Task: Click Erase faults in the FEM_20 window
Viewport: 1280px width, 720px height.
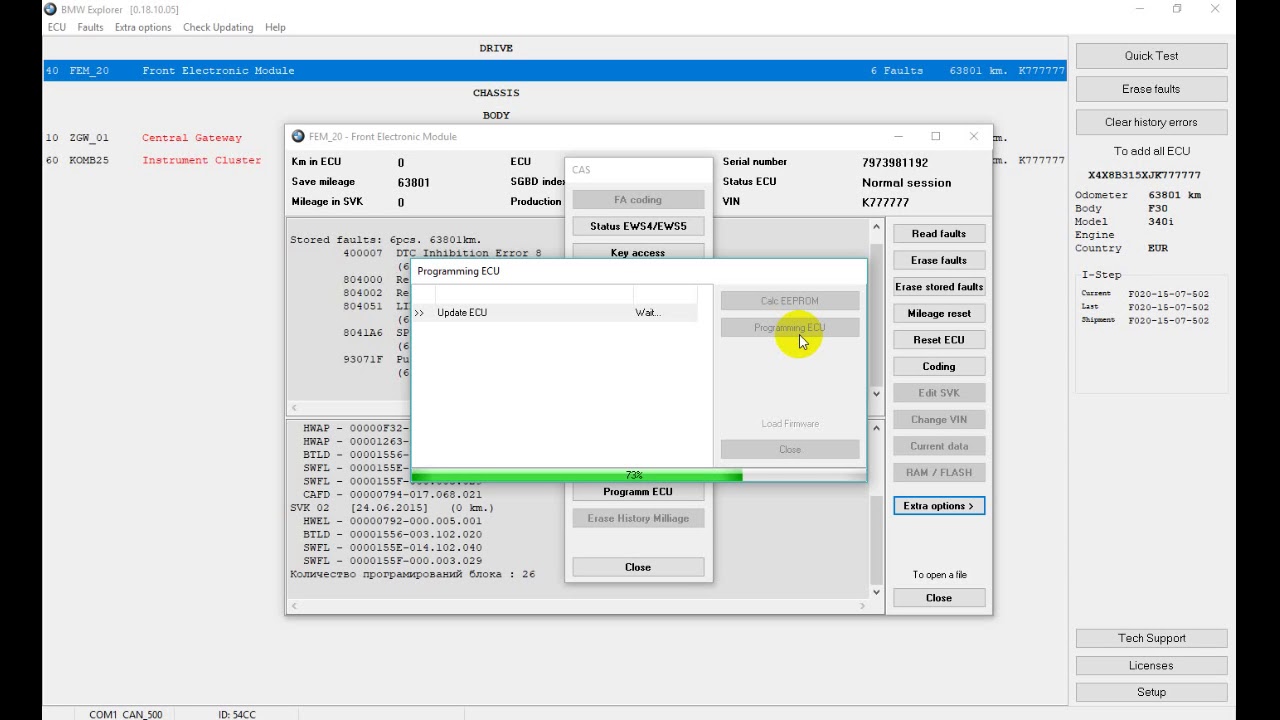Action: (939, 260)
